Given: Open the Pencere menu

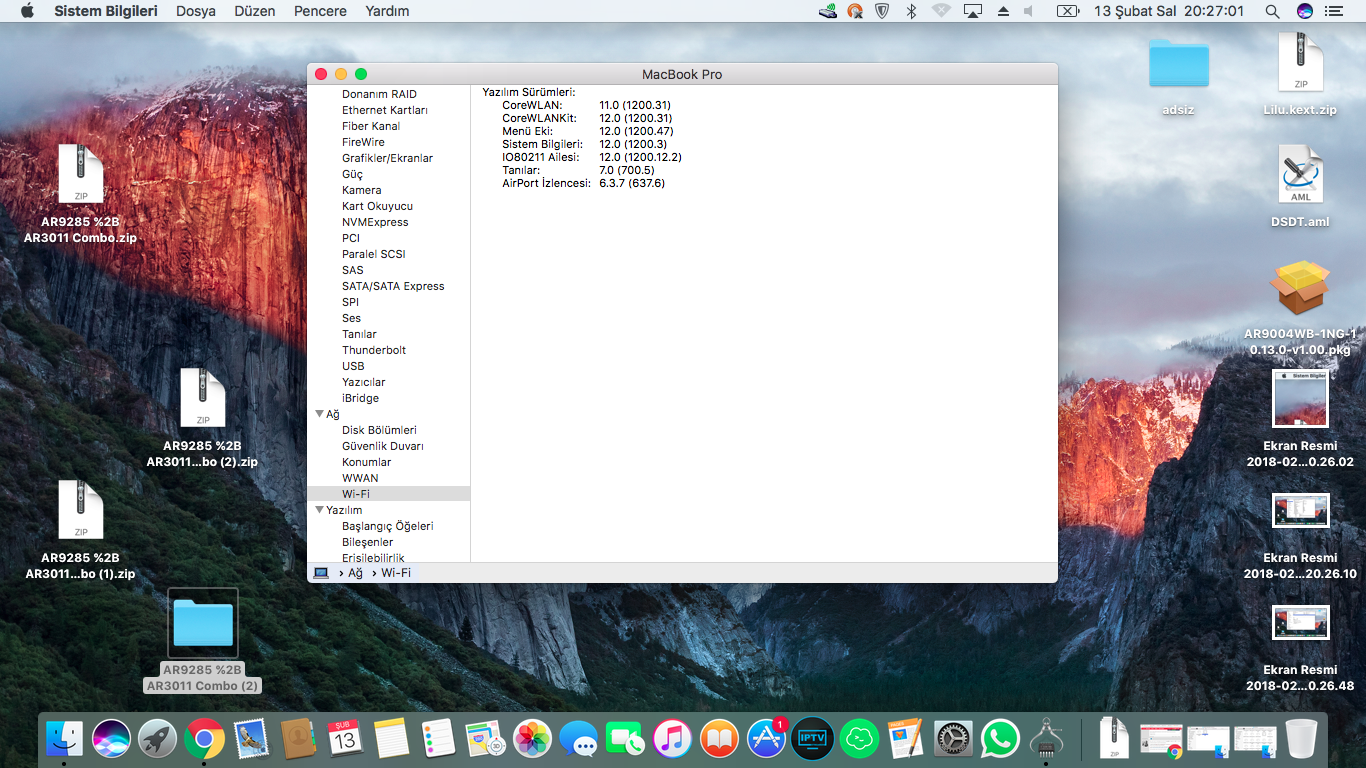Looking at the screenshot, I should [x=320, y=11].
